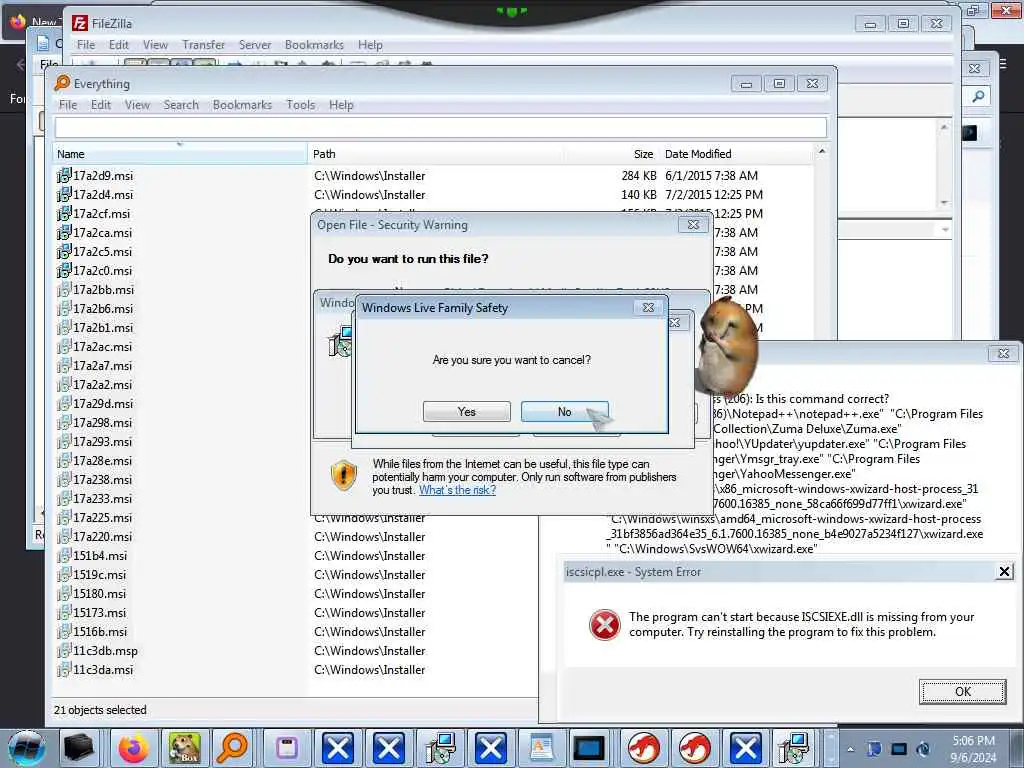Viewport: 1024px width, 768px height.
Task: Select file 15180.msi
Action: pyautogui.click(x=99, y=594)
